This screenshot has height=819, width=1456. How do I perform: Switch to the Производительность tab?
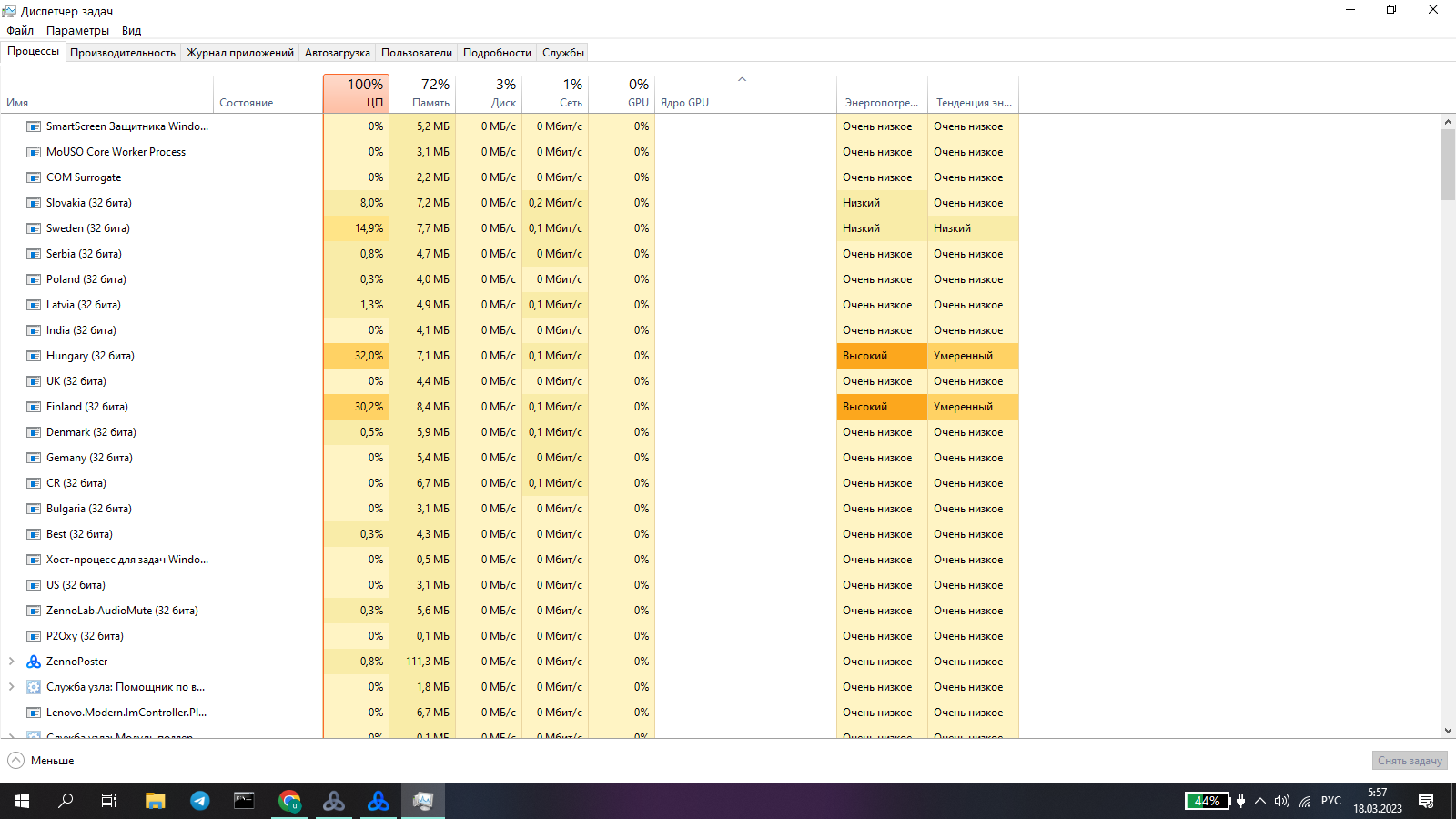(x=123, y=53)
